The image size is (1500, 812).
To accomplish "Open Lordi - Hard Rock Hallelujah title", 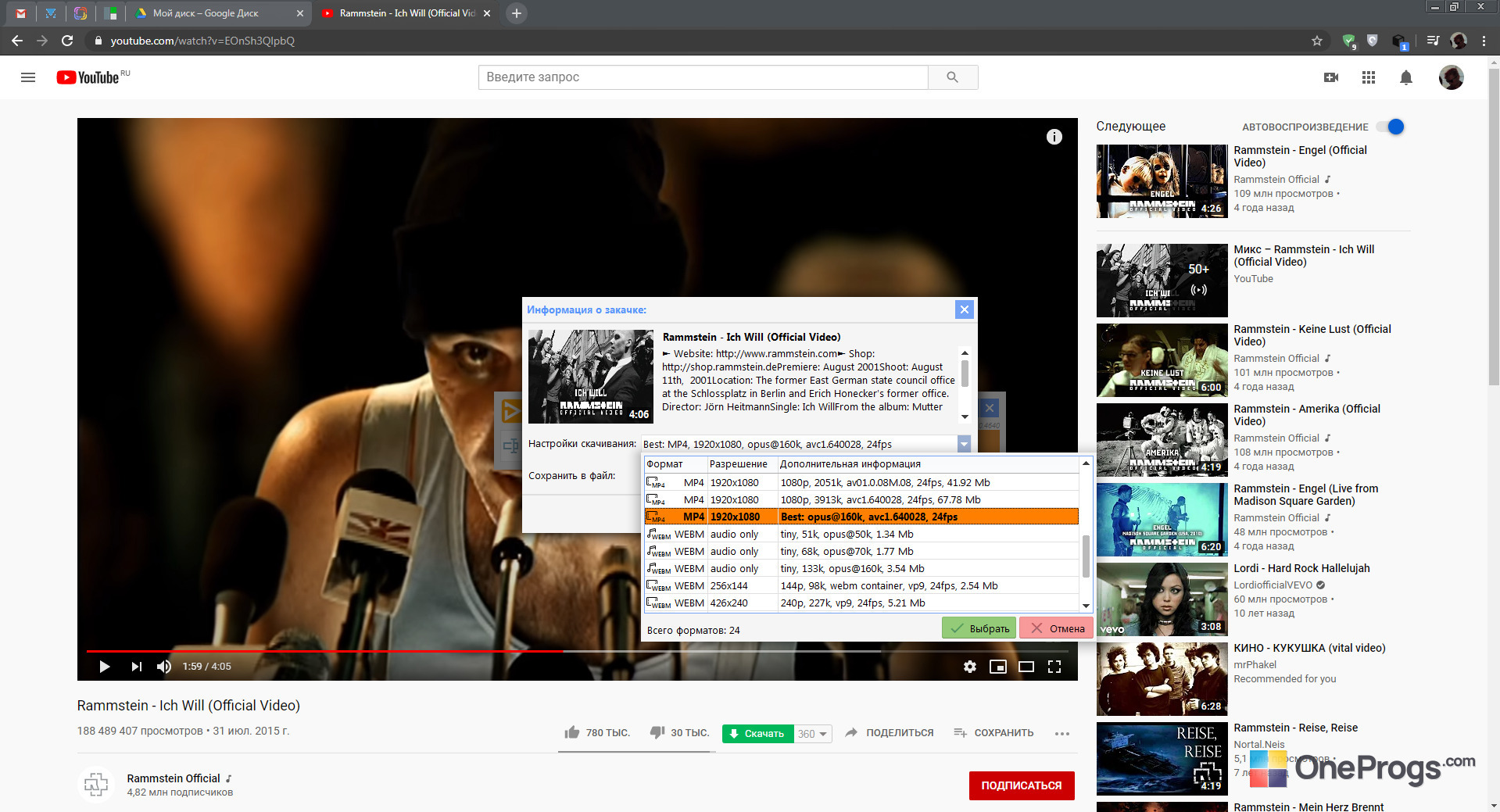I will [x=1301, y=568].
